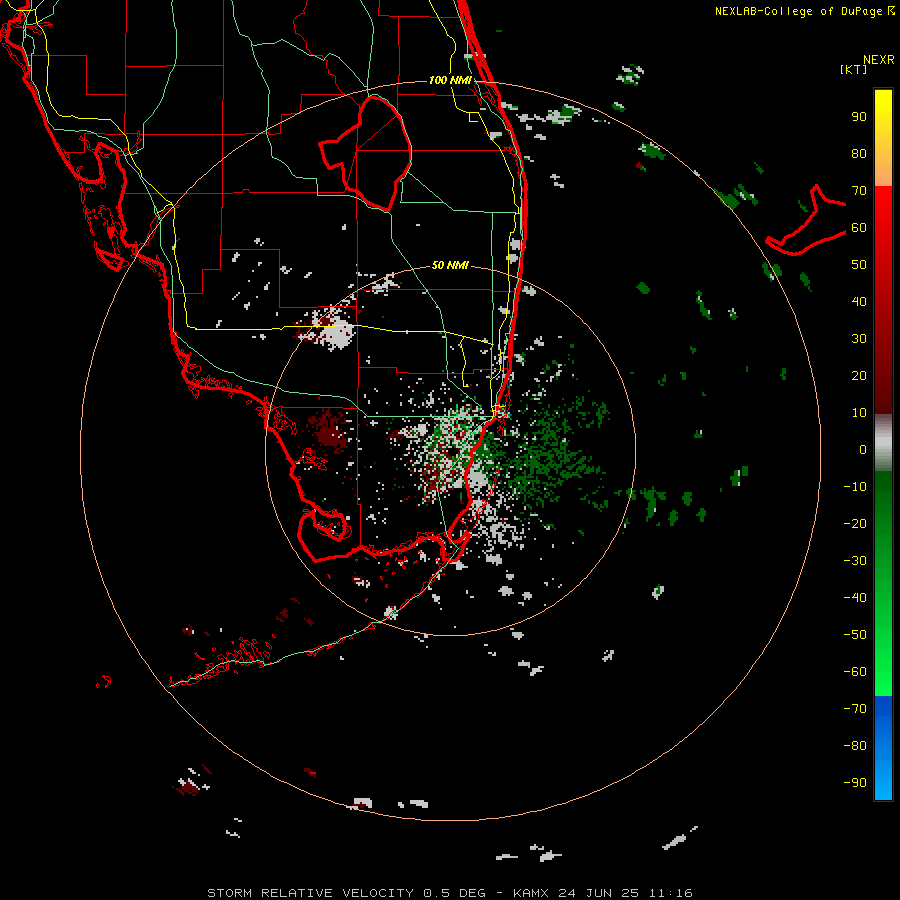Click the -80 value on the velocity scale
Screen dimensions: 900x900
click(855, 746)
